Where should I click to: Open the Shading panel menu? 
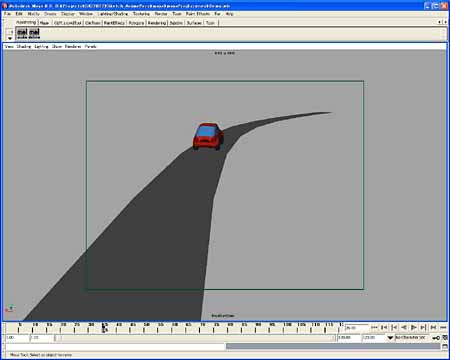(x=24, y=47)
